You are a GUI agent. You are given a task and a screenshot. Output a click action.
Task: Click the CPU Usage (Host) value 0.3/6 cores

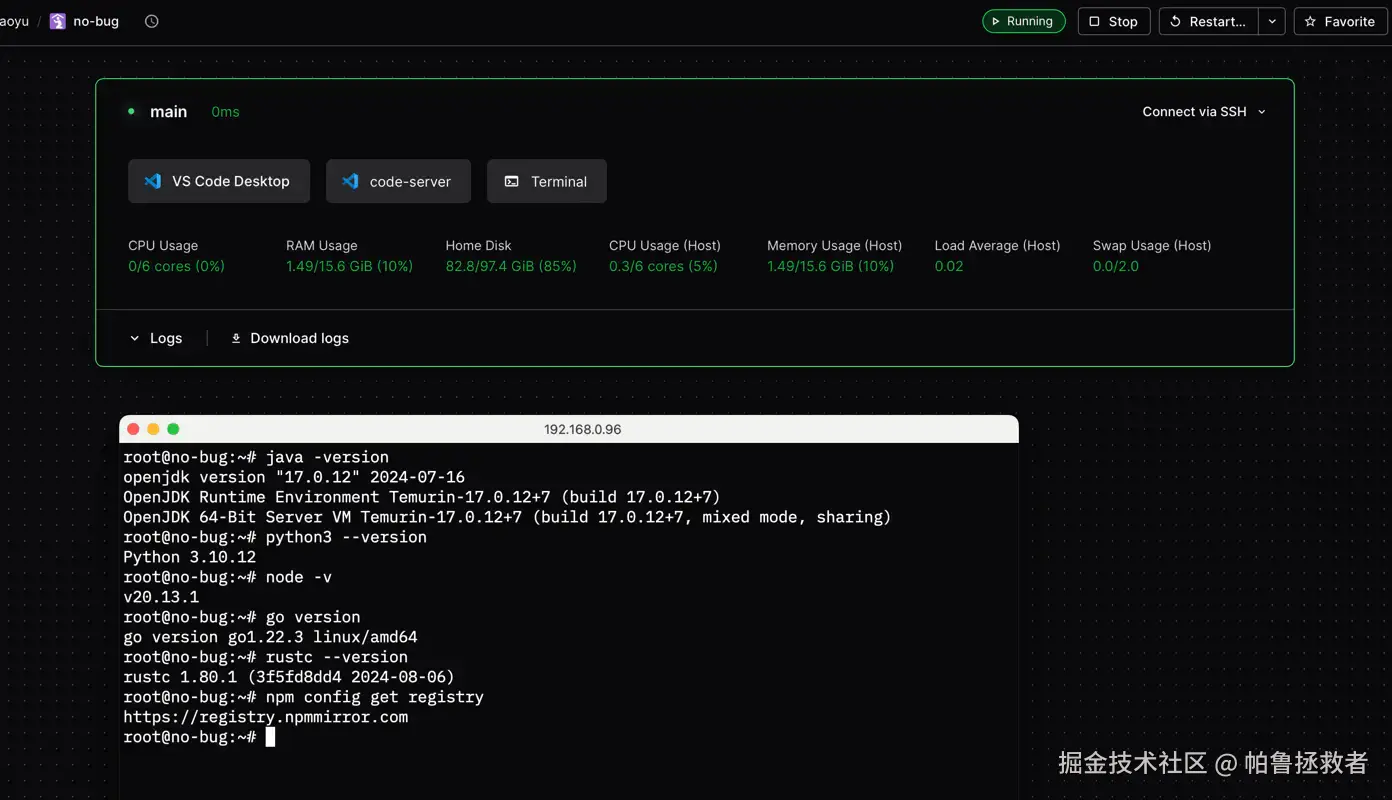[663, 266]
